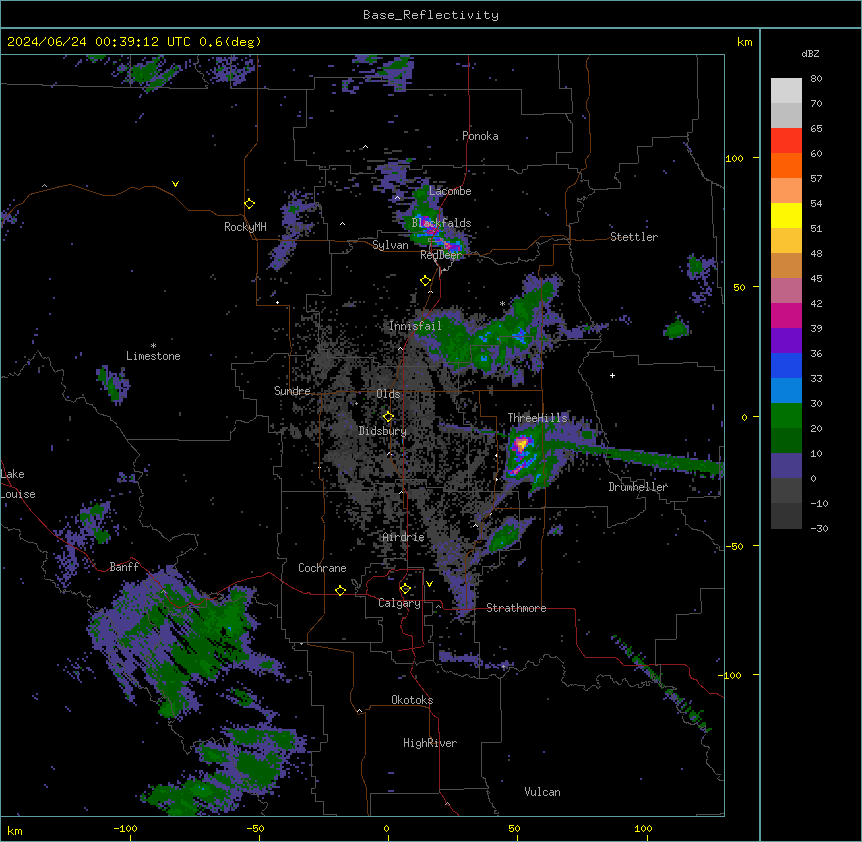Select the yellow diamond marker above Didsbury
862x842 pixels.
click(x=388, y=416)
